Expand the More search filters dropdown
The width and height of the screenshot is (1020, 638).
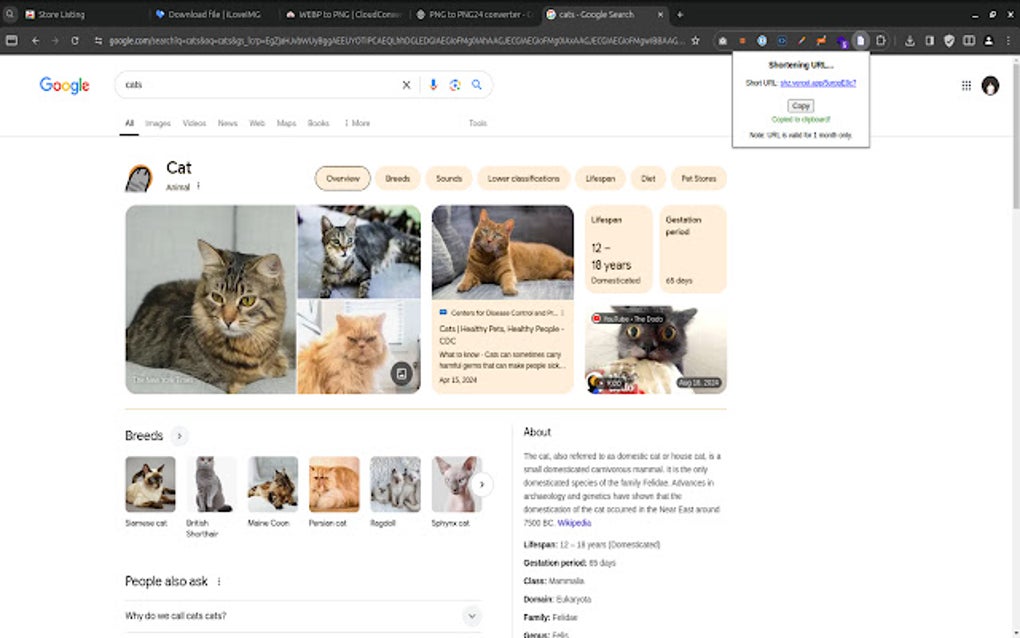click(357, 122)
